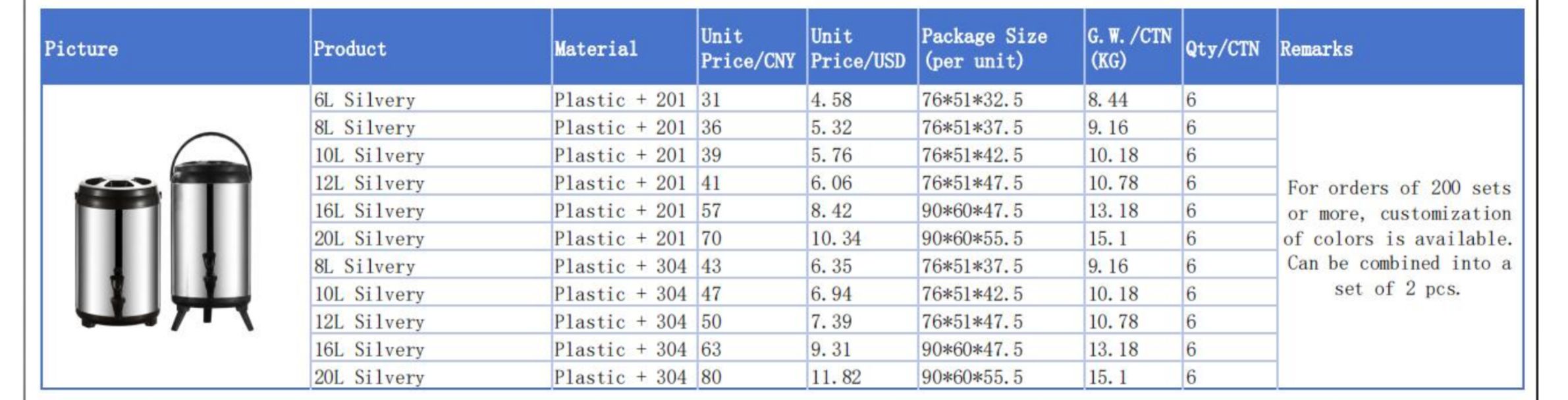
Task: Select the CNY price cell showing 70
Action: 752,238
